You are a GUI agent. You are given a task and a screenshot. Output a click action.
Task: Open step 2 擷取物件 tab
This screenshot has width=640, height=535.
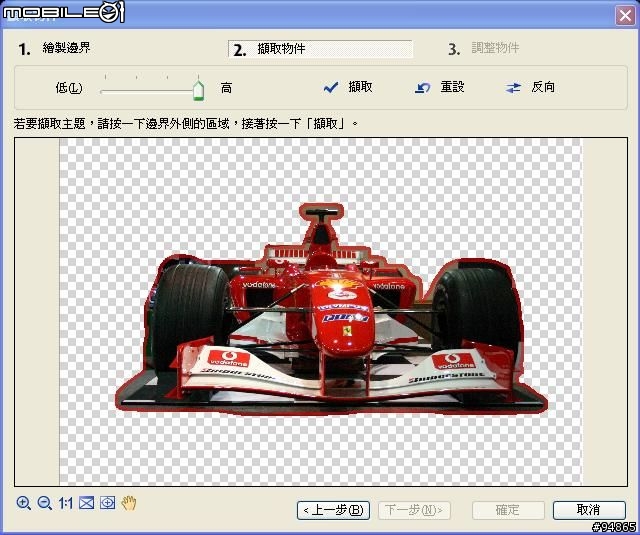320,49
